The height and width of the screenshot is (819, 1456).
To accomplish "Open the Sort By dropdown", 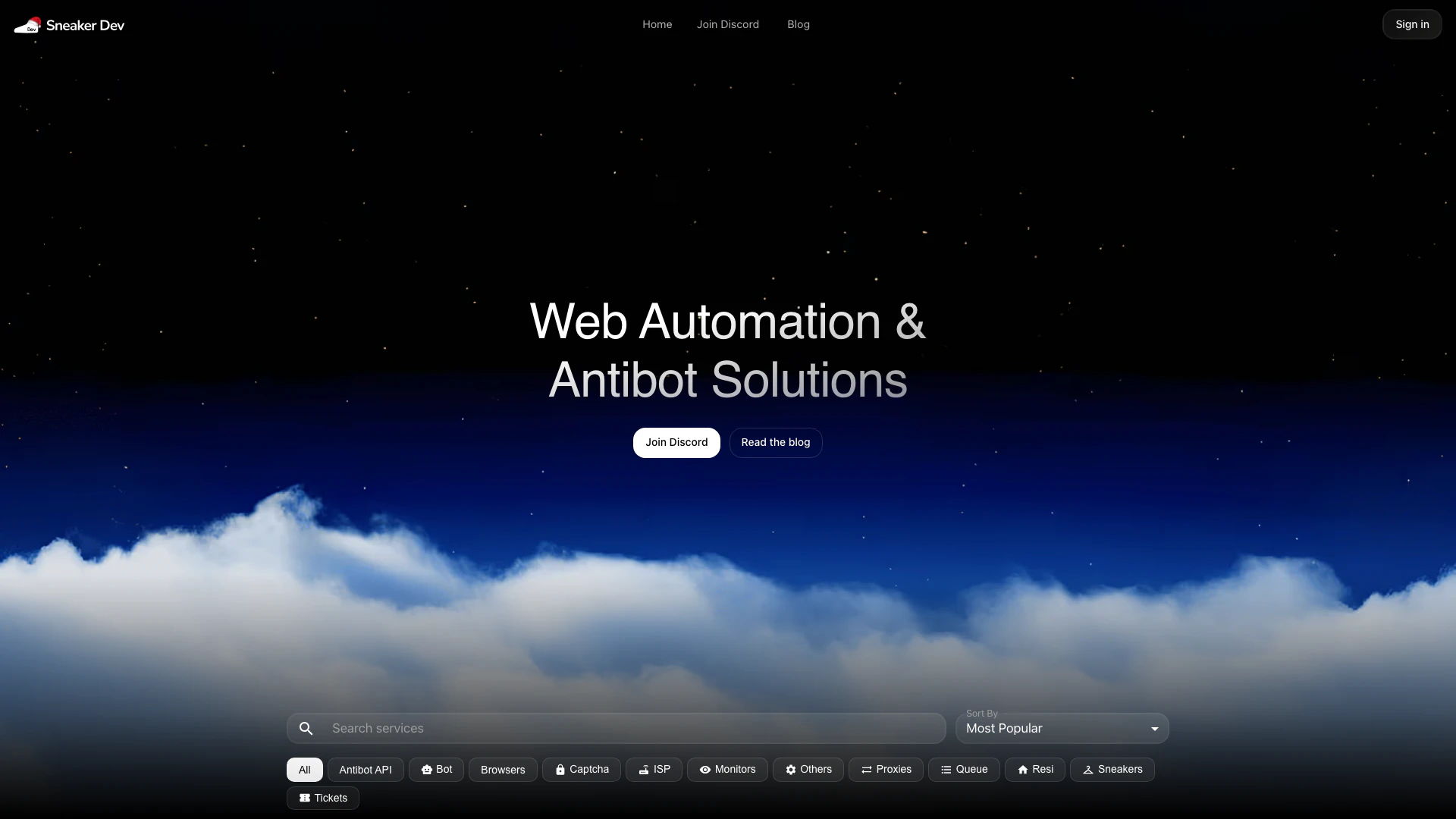I will 1060,728.
